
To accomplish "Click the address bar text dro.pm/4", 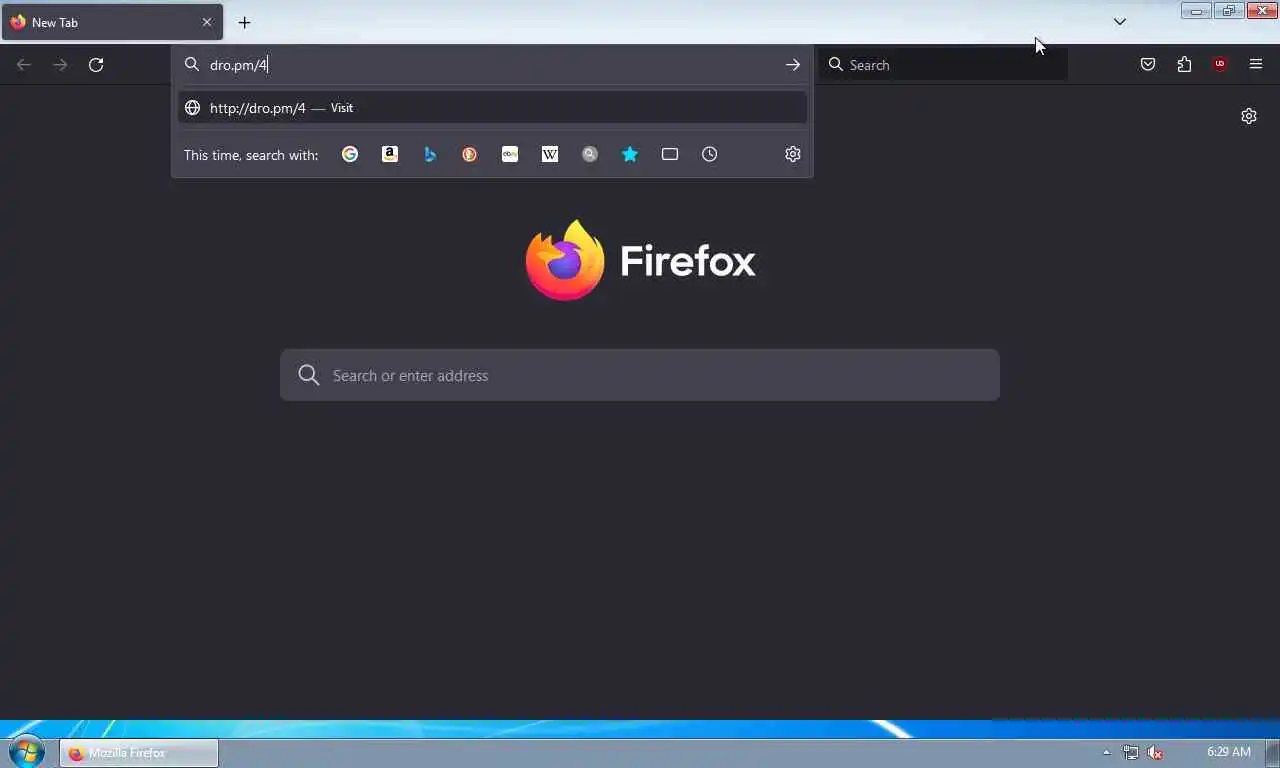I will [239, 65].
